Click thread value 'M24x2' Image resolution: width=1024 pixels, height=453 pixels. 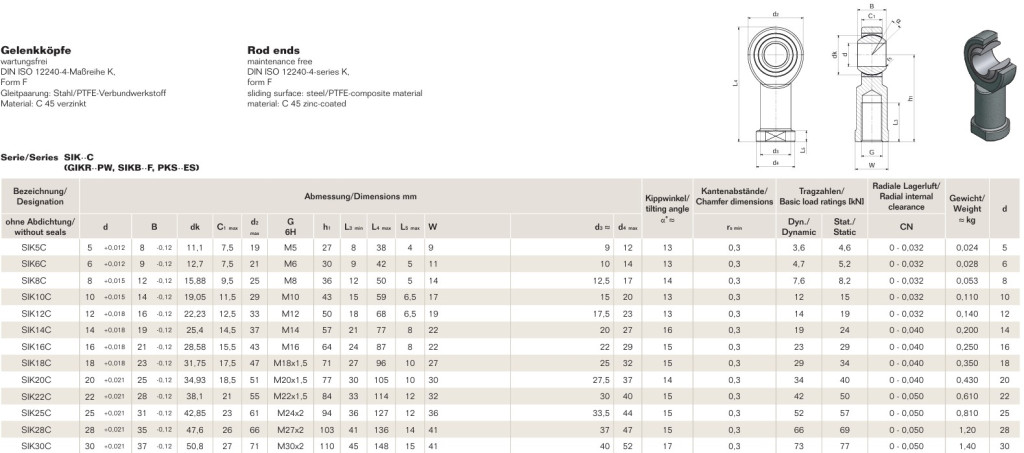tap(291, 413)
